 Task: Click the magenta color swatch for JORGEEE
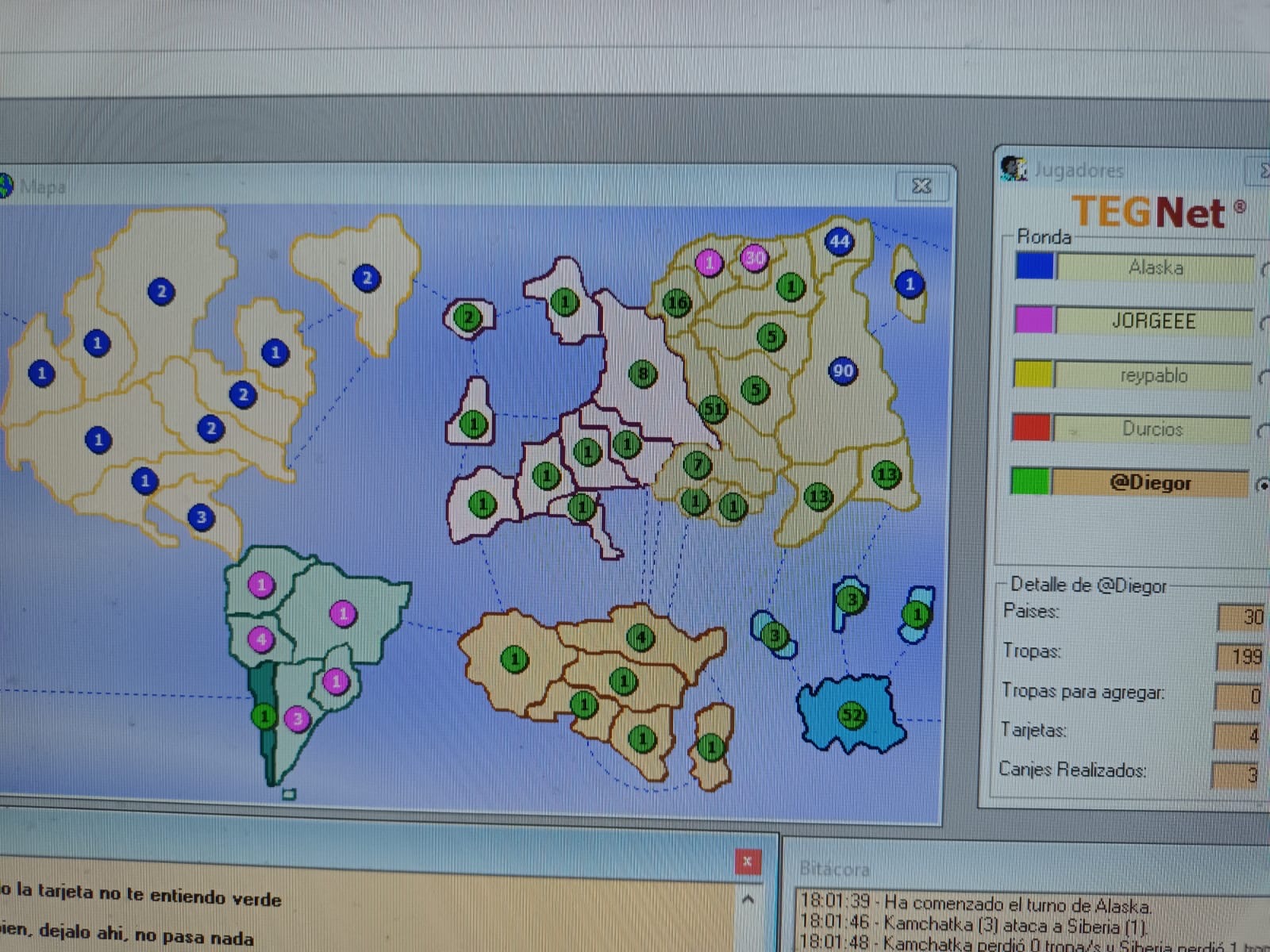pos(1033,320)
